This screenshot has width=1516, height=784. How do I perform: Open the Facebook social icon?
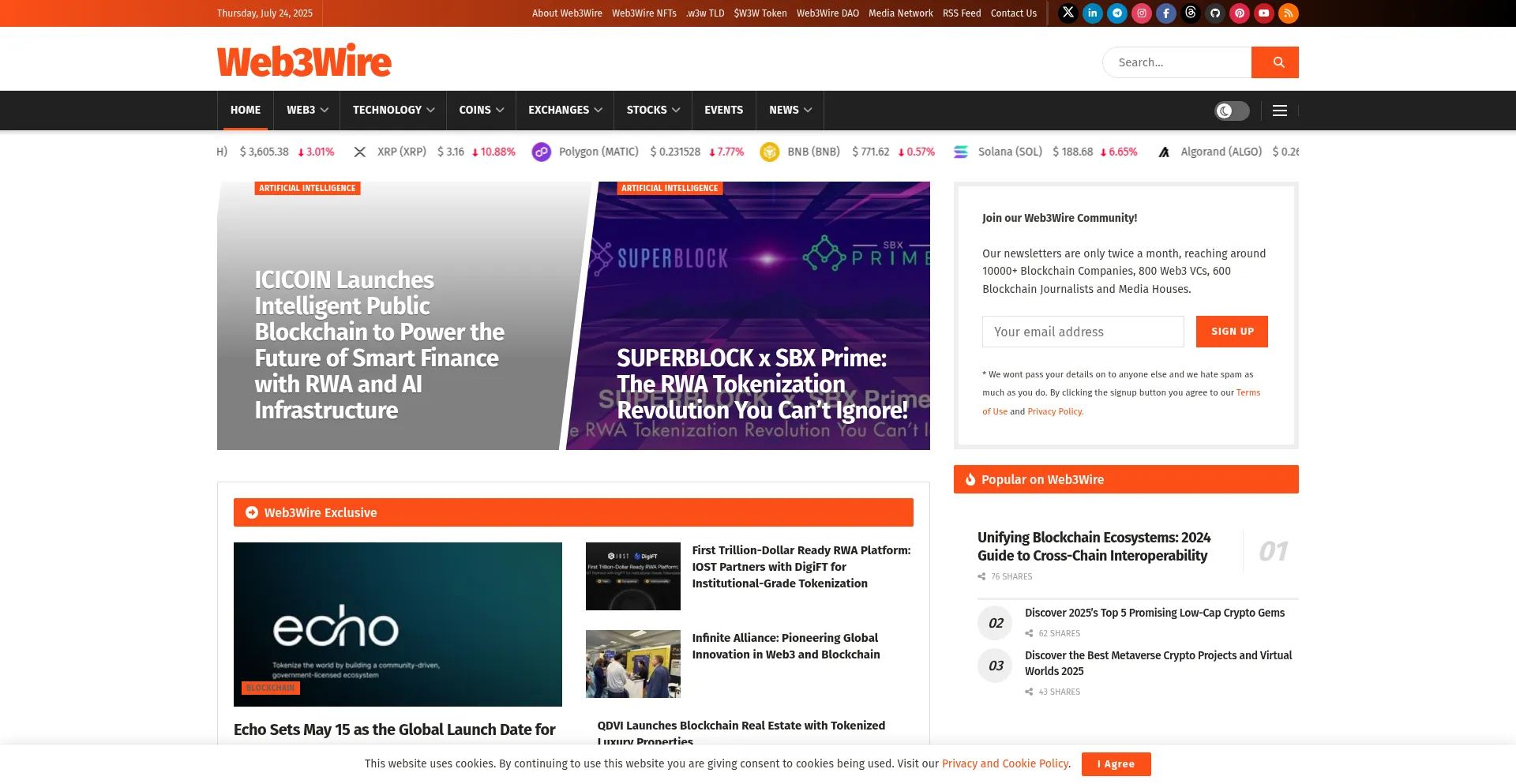coord(1166,13)
